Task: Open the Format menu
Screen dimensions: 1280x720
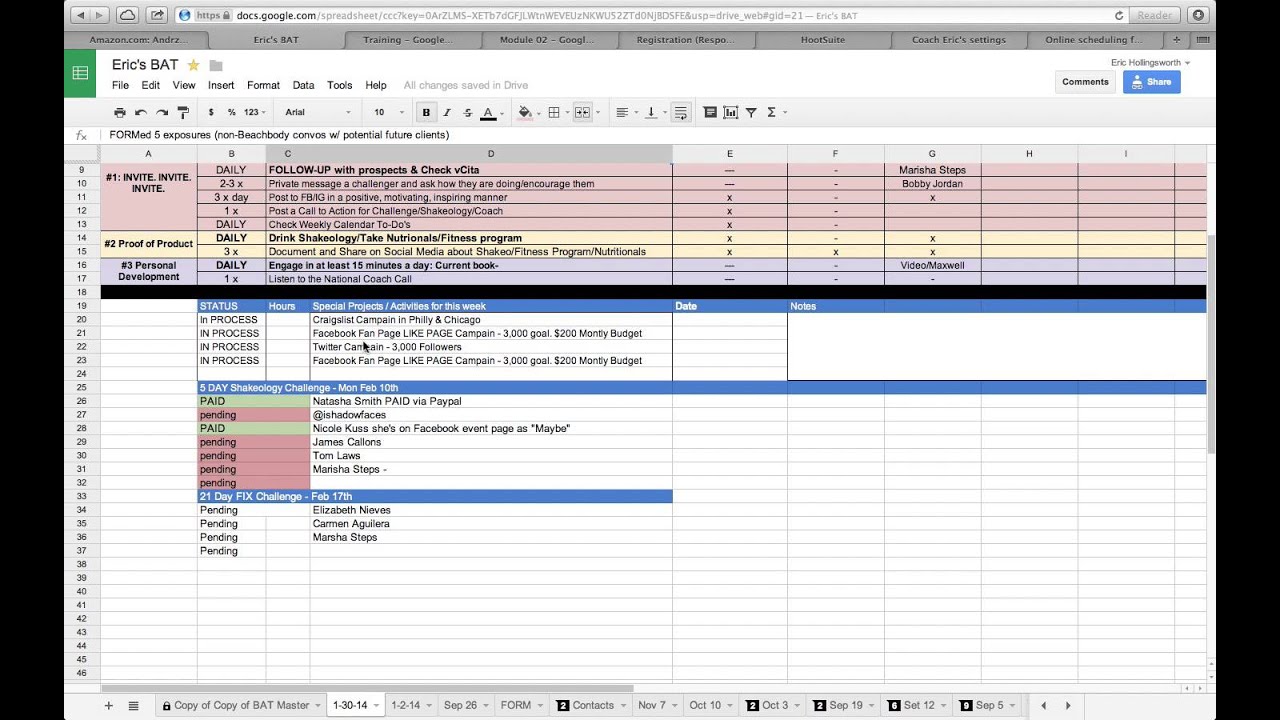Action: pyautogui.click(x=263, y=85)
